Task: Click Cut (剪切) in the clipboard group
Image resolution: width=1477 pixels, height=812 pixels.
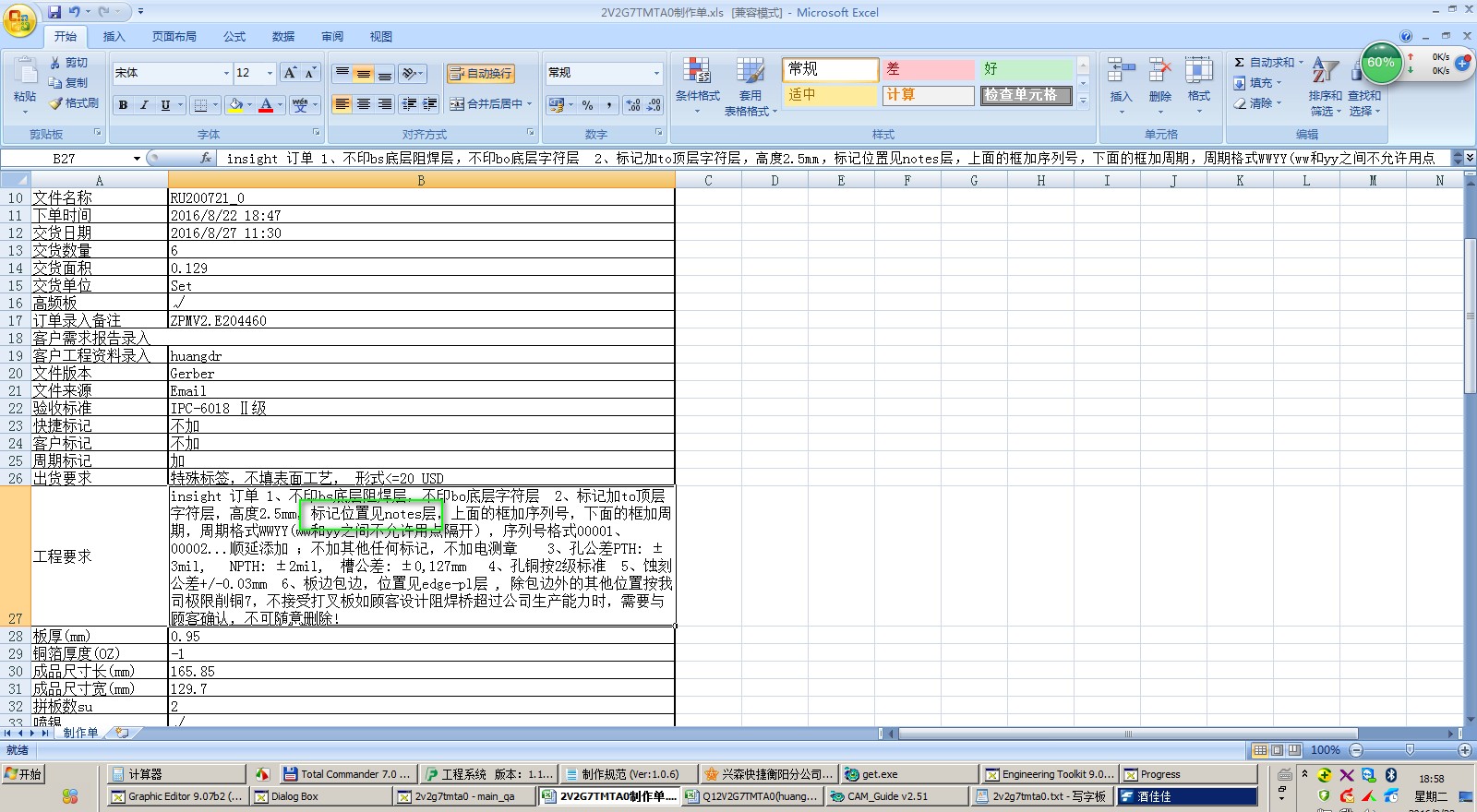Action: click(69, 63)
